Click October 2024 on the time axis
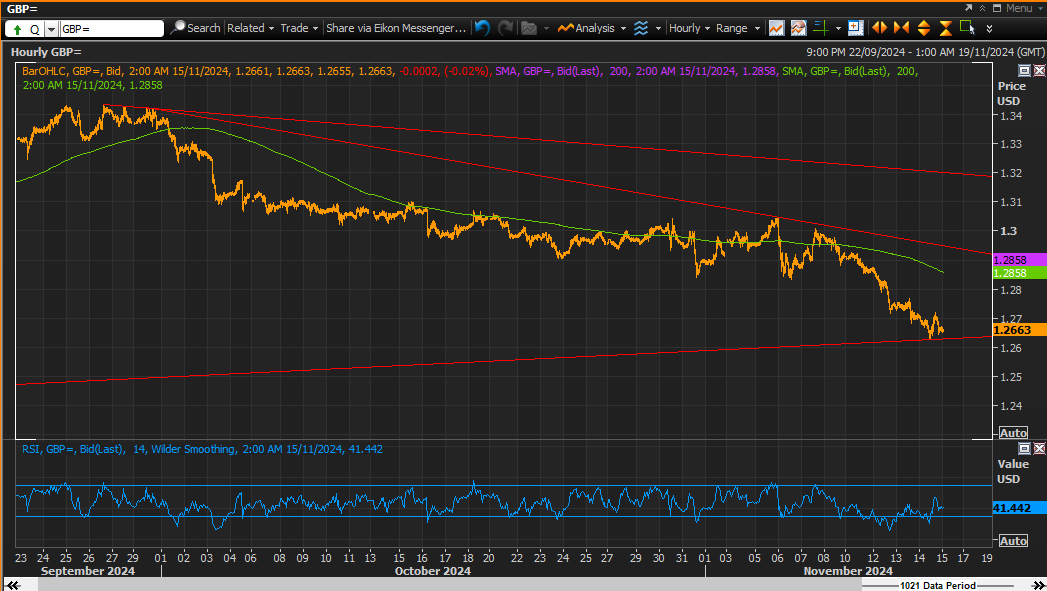Screen dimensions: 1047x591 pyautogui.click(x=433, y=571)
